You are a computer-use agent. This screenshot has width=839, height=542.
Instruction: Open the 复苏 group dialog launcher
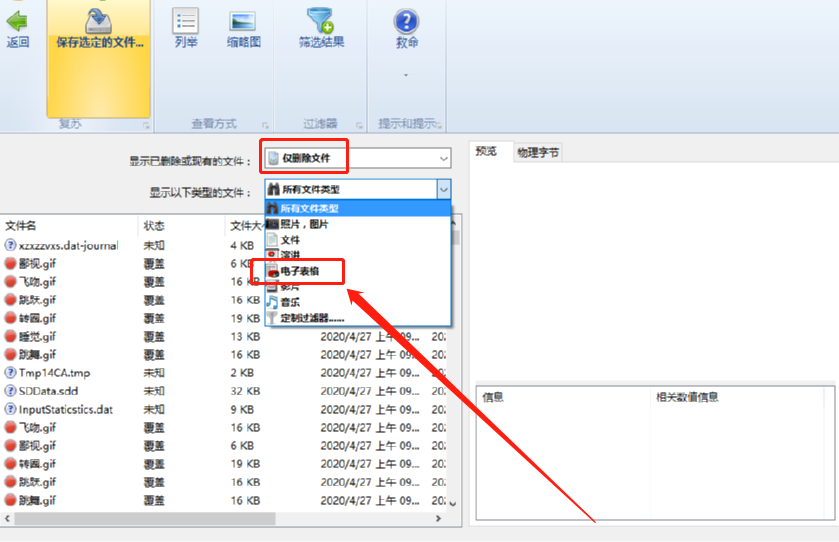(x=146, y=125)
